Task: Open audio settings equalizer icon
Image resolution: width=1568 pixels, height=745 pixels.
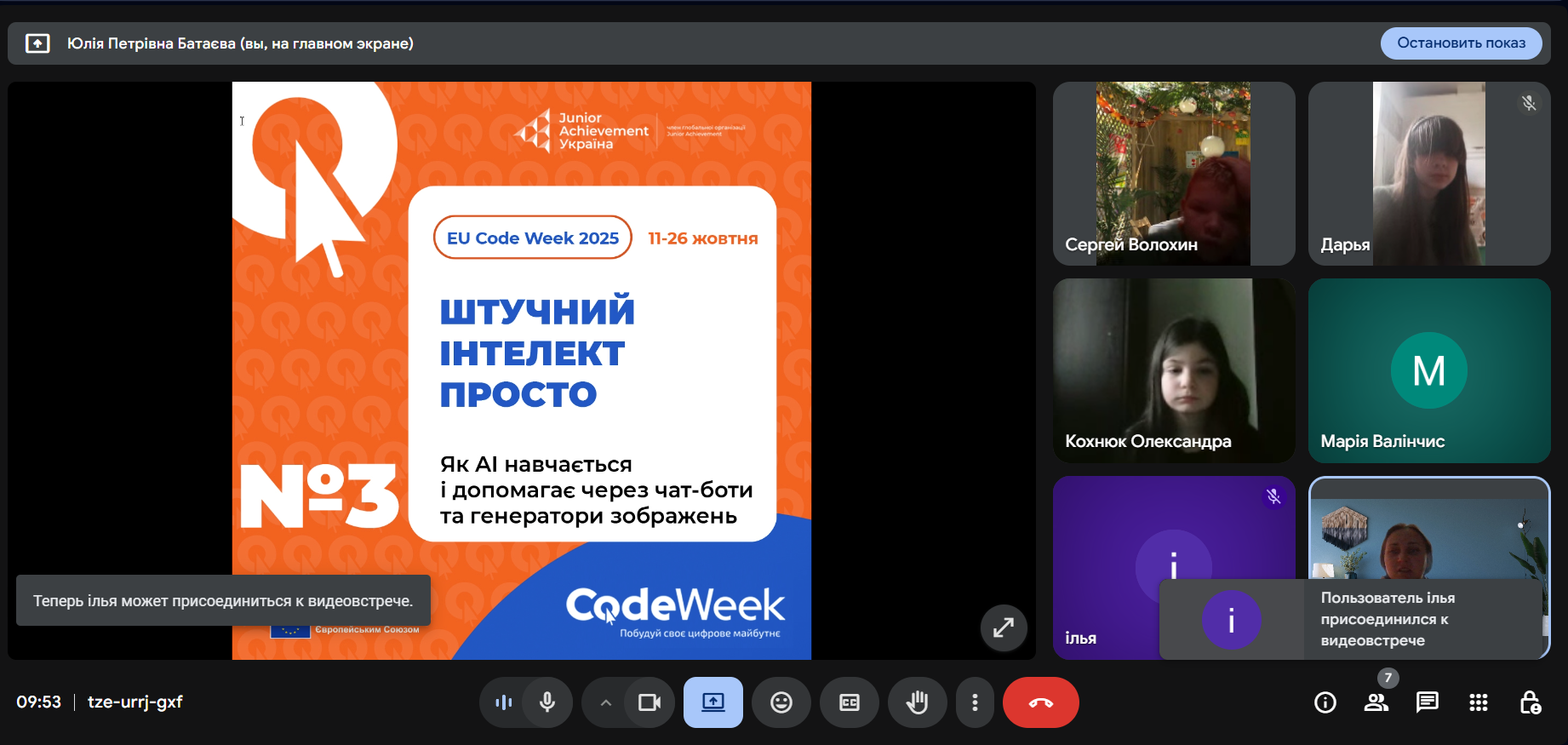Action: coord(503,702)
